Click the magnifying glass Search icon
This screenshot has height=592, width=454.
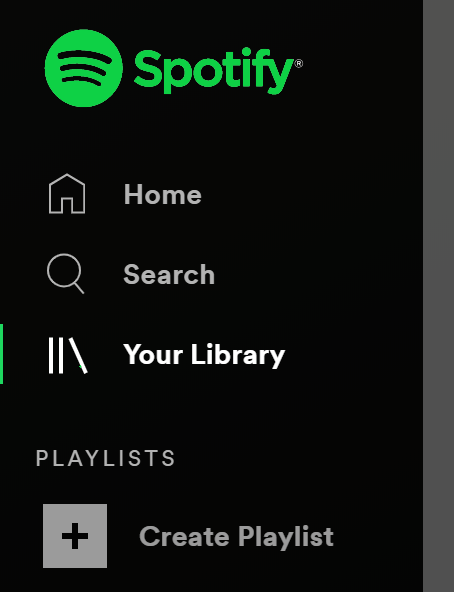tap(65, 273)
